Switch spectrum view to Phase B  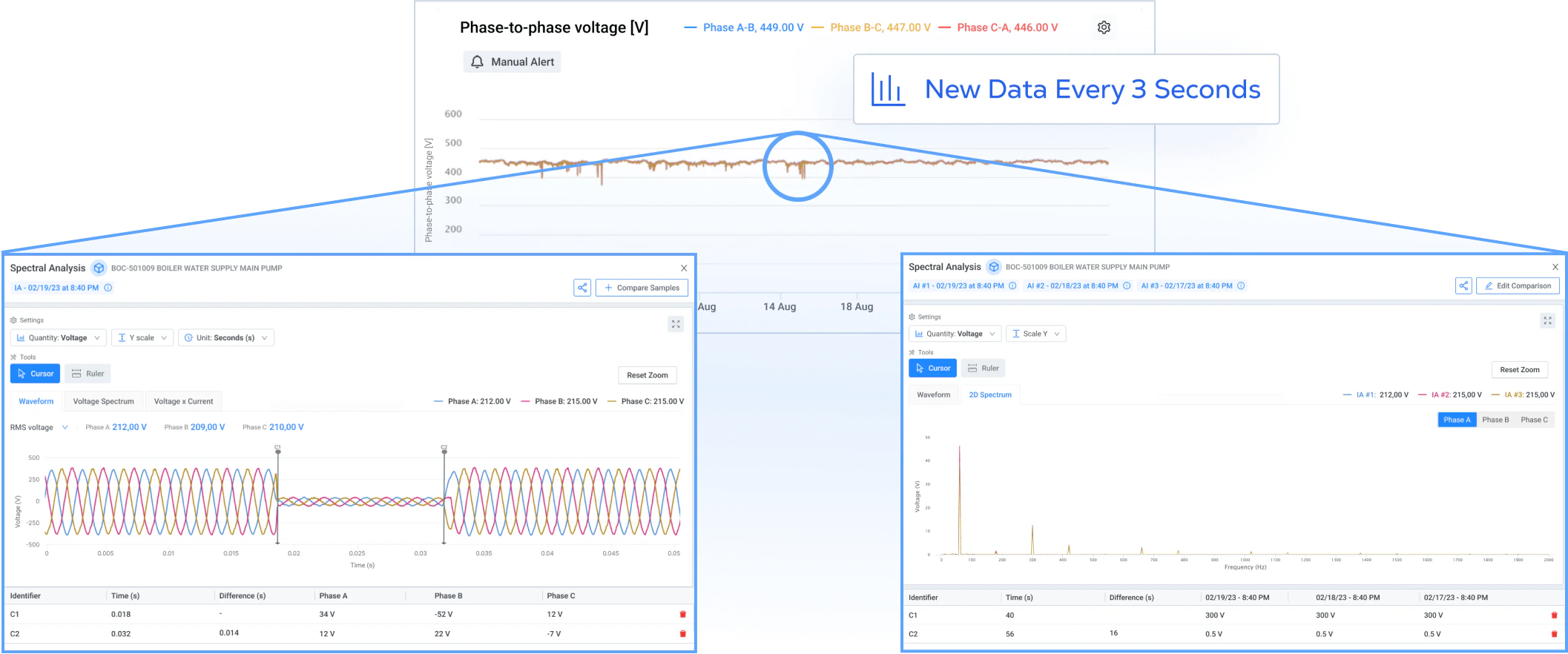(x=1495, y=420)
